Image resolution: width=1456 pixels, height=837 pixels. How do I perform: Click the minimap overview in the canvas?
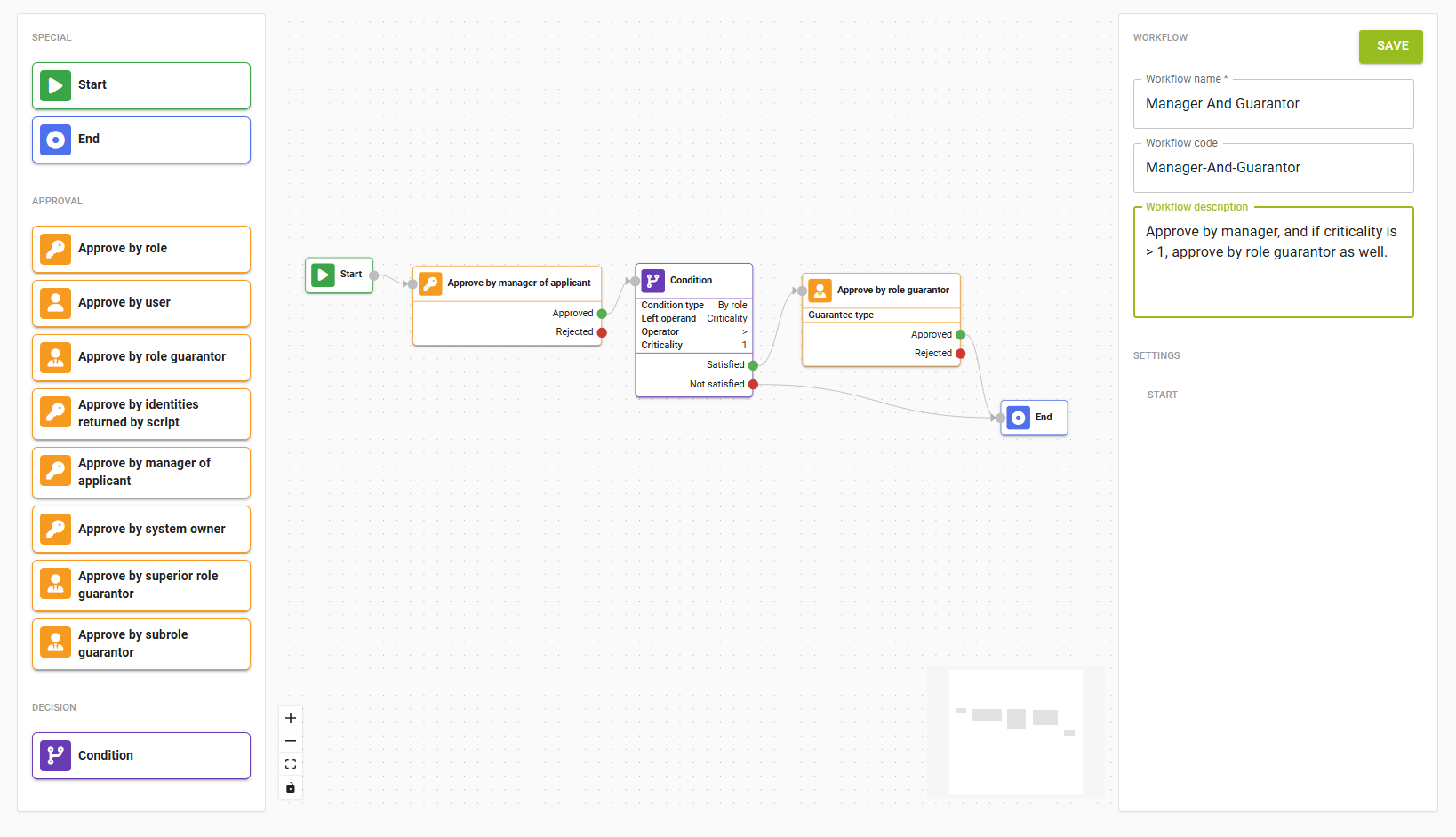[x=1016, y=731]
